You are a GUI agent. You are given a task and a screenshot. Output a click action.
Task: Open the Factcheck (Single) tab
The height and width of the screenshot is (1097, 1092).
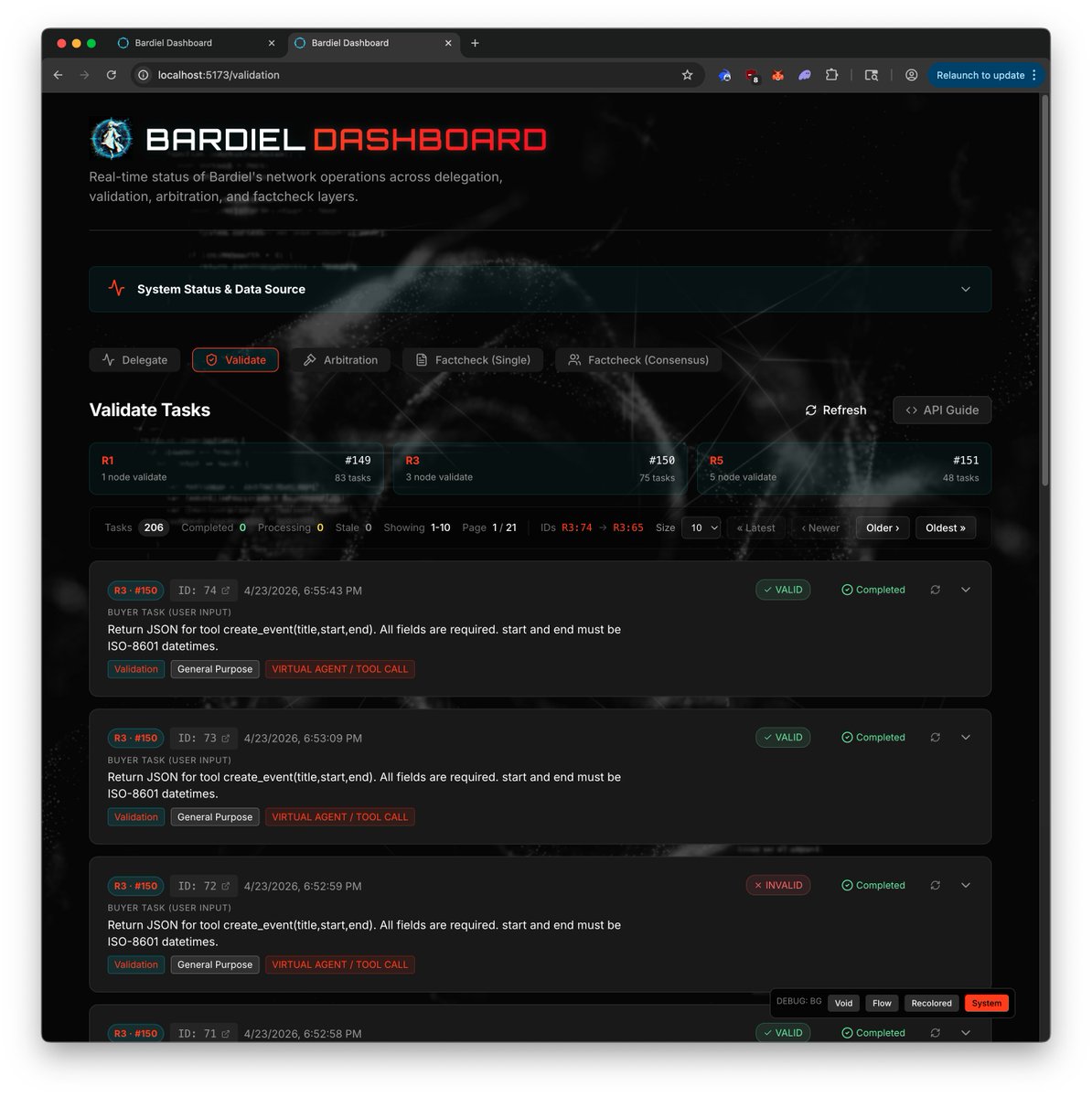[x=473, y=360]
